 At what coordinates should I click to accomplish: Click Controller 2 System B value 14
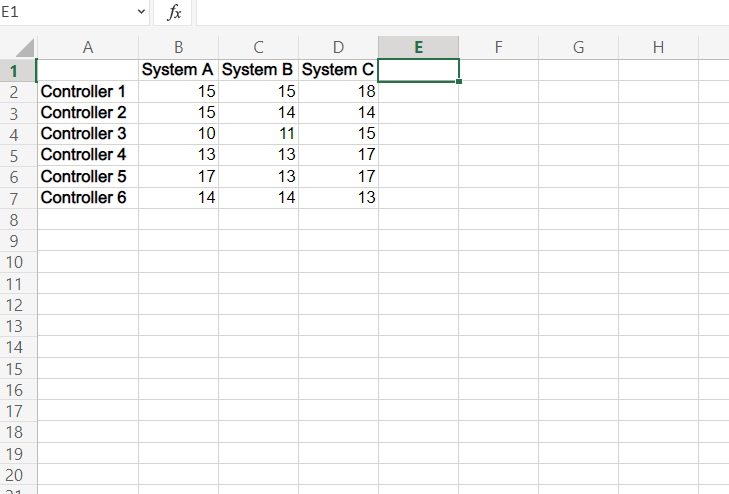click(x=258, y=113)
